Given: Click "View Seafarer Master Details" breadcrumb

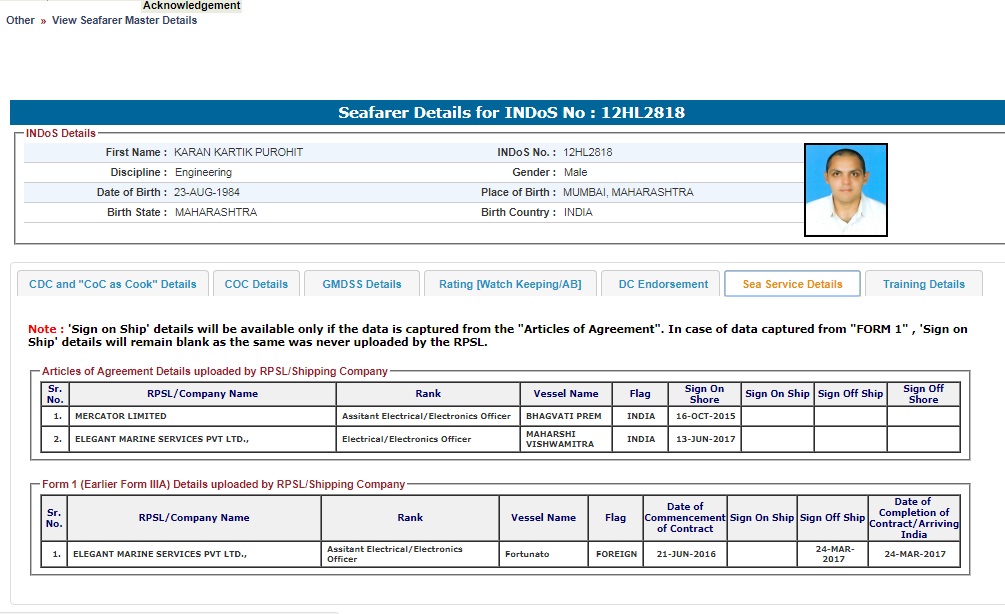Looking at the screenshot, I should click(x=124, y=20).
